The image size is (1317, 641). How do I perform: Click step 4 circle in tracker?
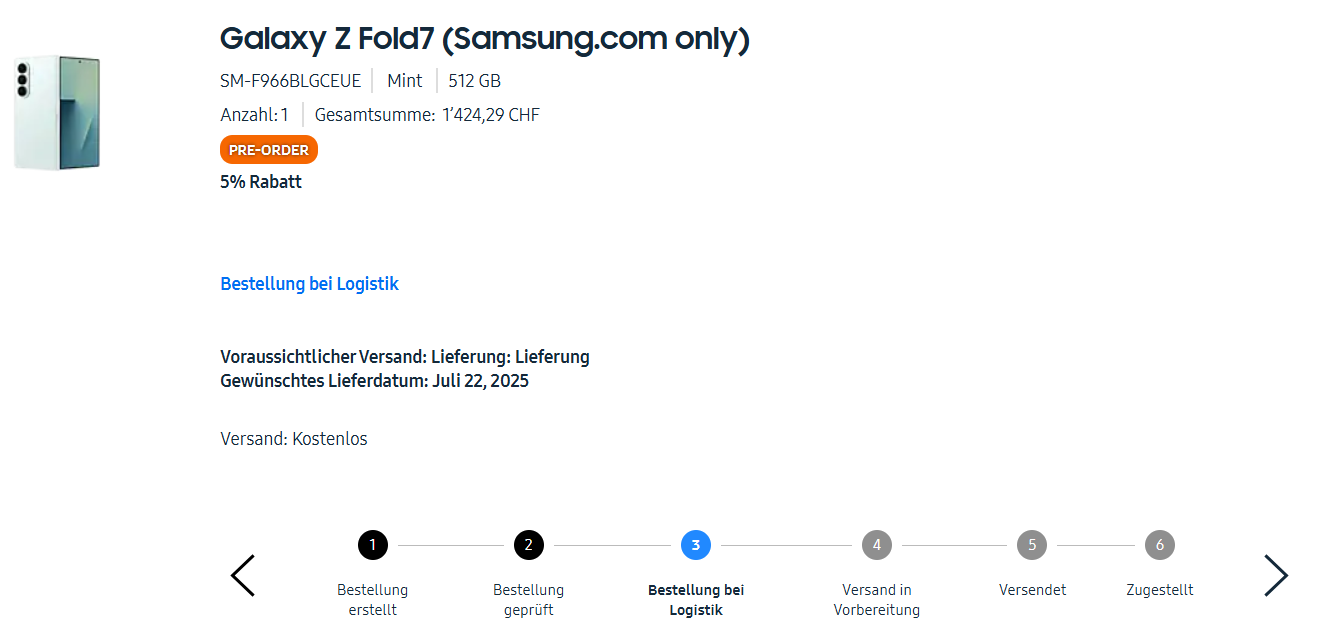point(876,545)
